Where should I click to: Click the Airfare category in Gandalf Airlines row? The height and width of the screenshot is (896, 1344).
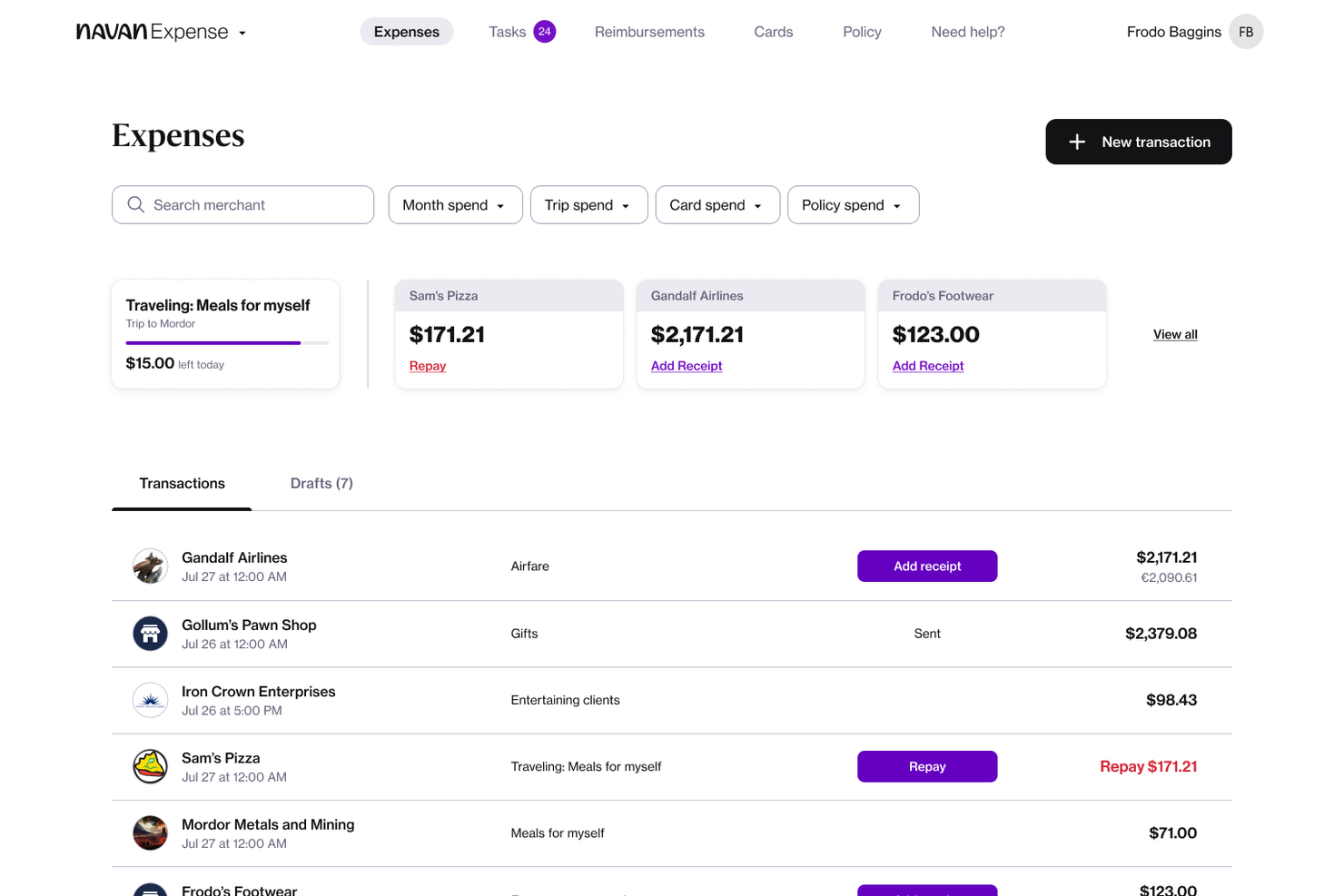pyautogui.click(x=530, y=566)
